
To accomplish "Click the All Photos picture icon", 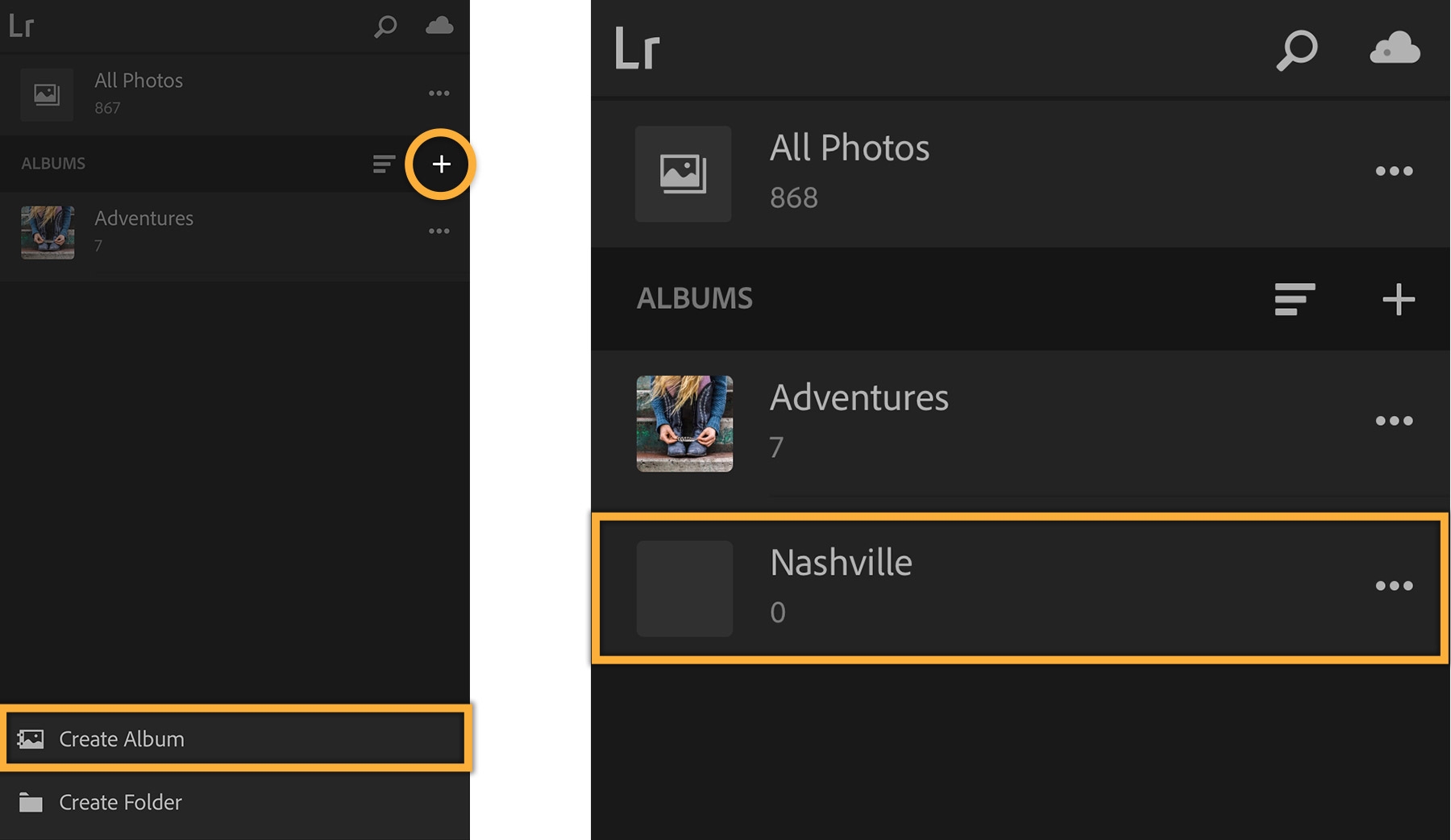I will 683,173.
